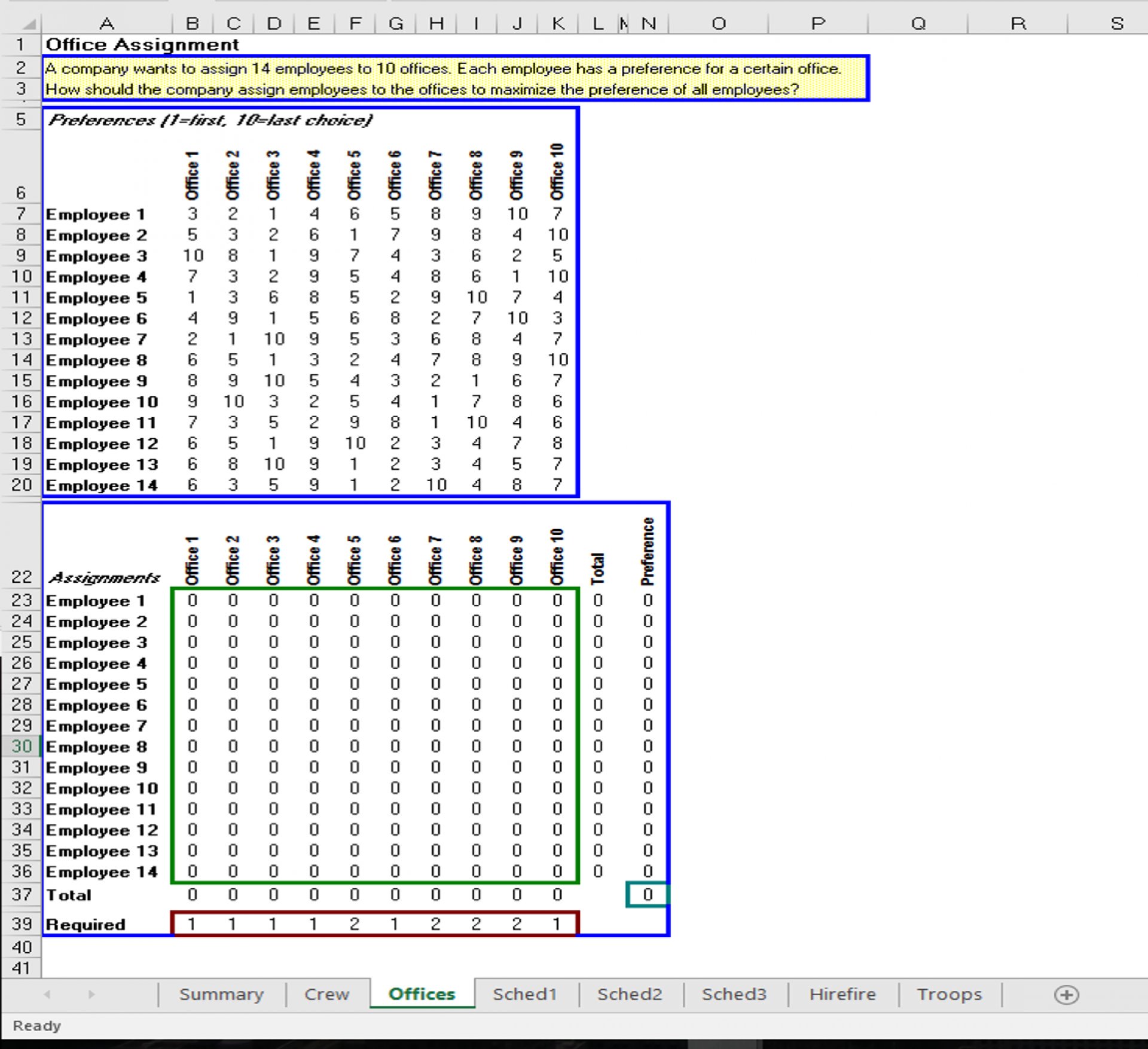The image size is (1148, 1049).
Task: Select Employee 9 Office 8 preference value 1
Action: (476, 381)
